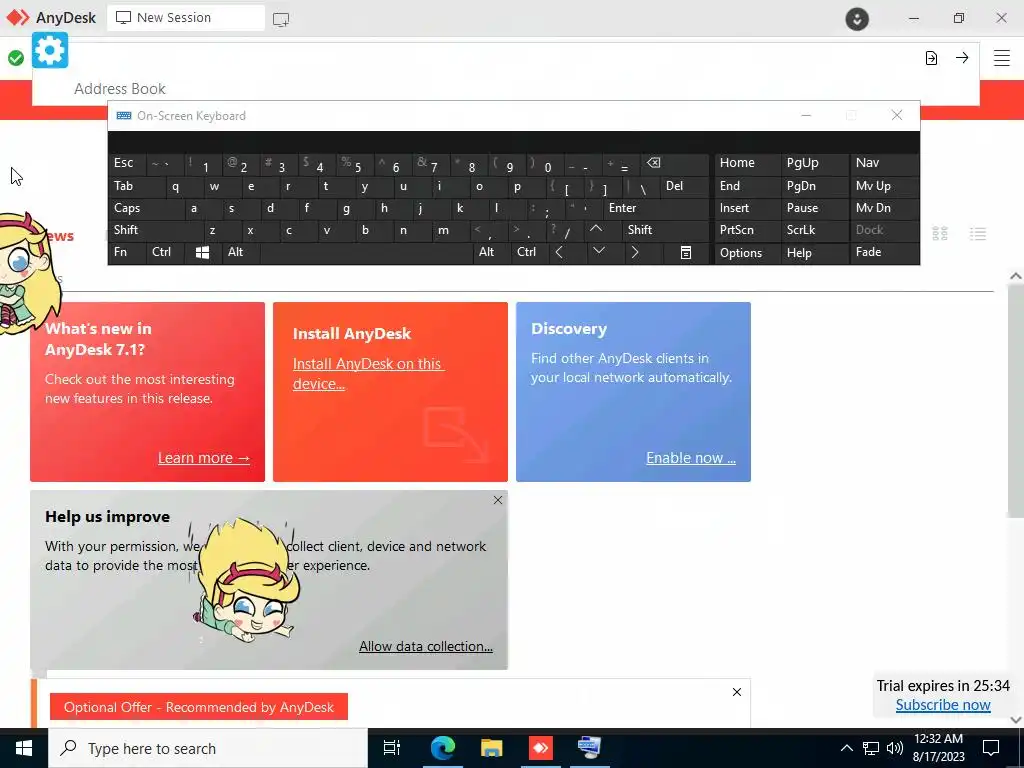Switch to the New Session tab
Screen dimensions: 1024x768
click(x=185, y=18)
